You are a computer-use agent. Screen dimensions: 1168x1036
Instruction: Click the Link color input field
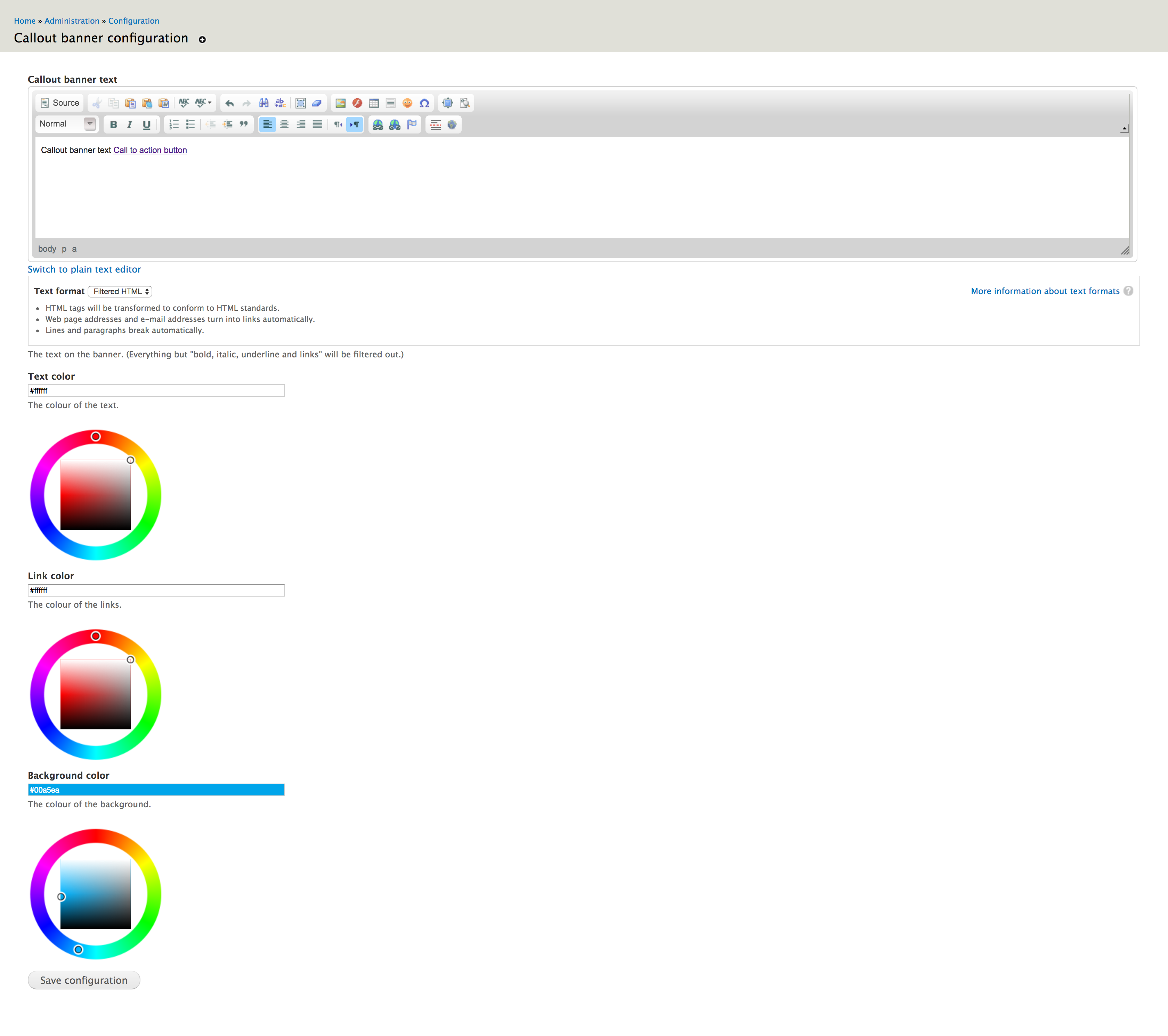tap(156, 590)
